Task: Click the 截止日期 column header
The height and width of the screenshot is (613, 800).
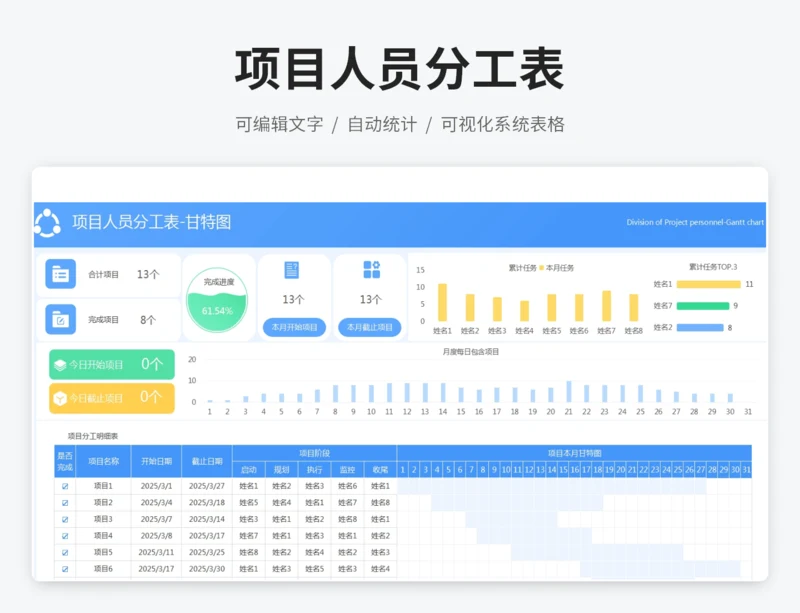Action: [x=207, y=461]
